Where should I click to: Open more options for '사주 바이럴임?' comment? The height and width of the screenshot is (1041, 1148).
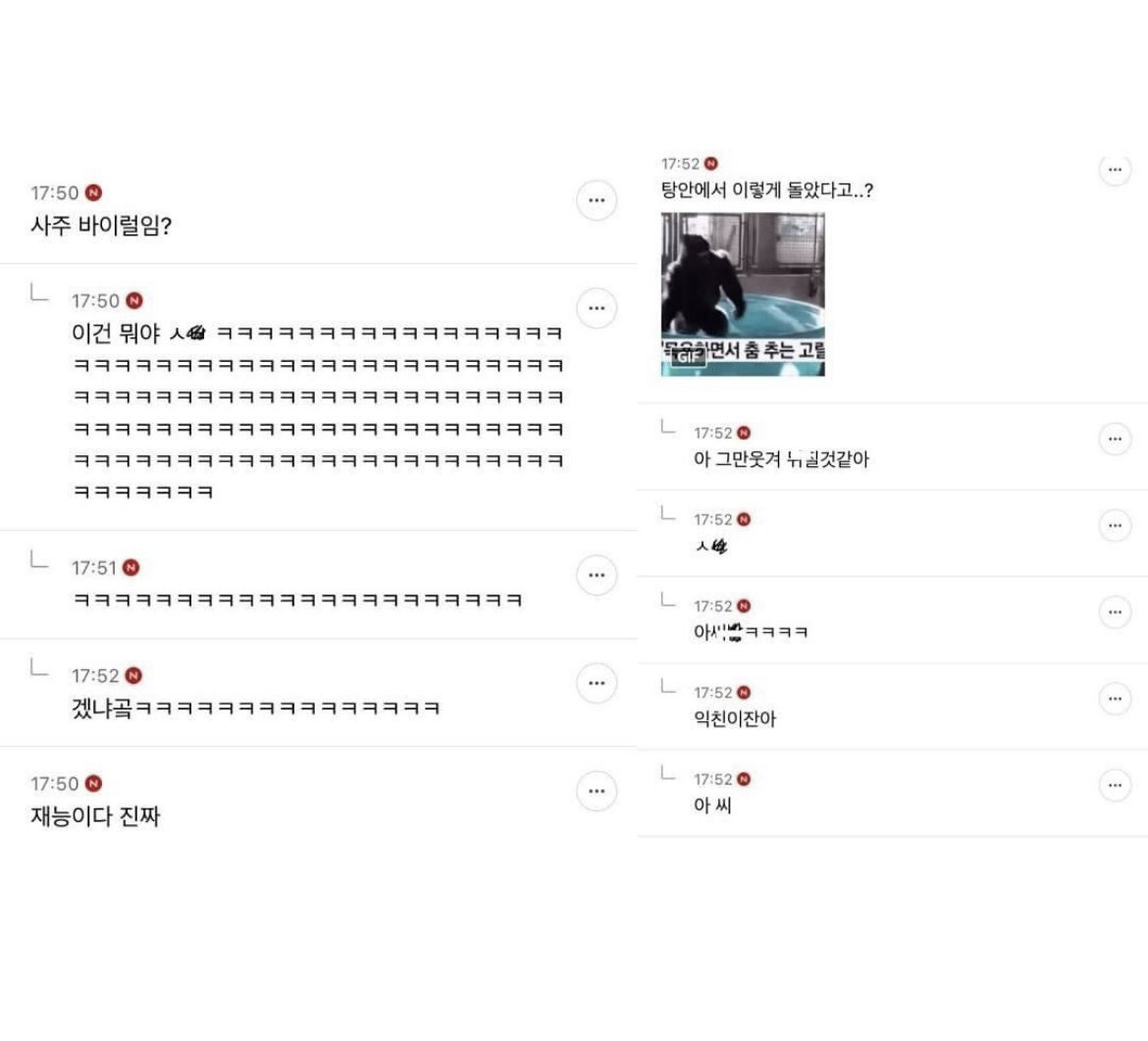pyautogui.click(x=597, y=200)
